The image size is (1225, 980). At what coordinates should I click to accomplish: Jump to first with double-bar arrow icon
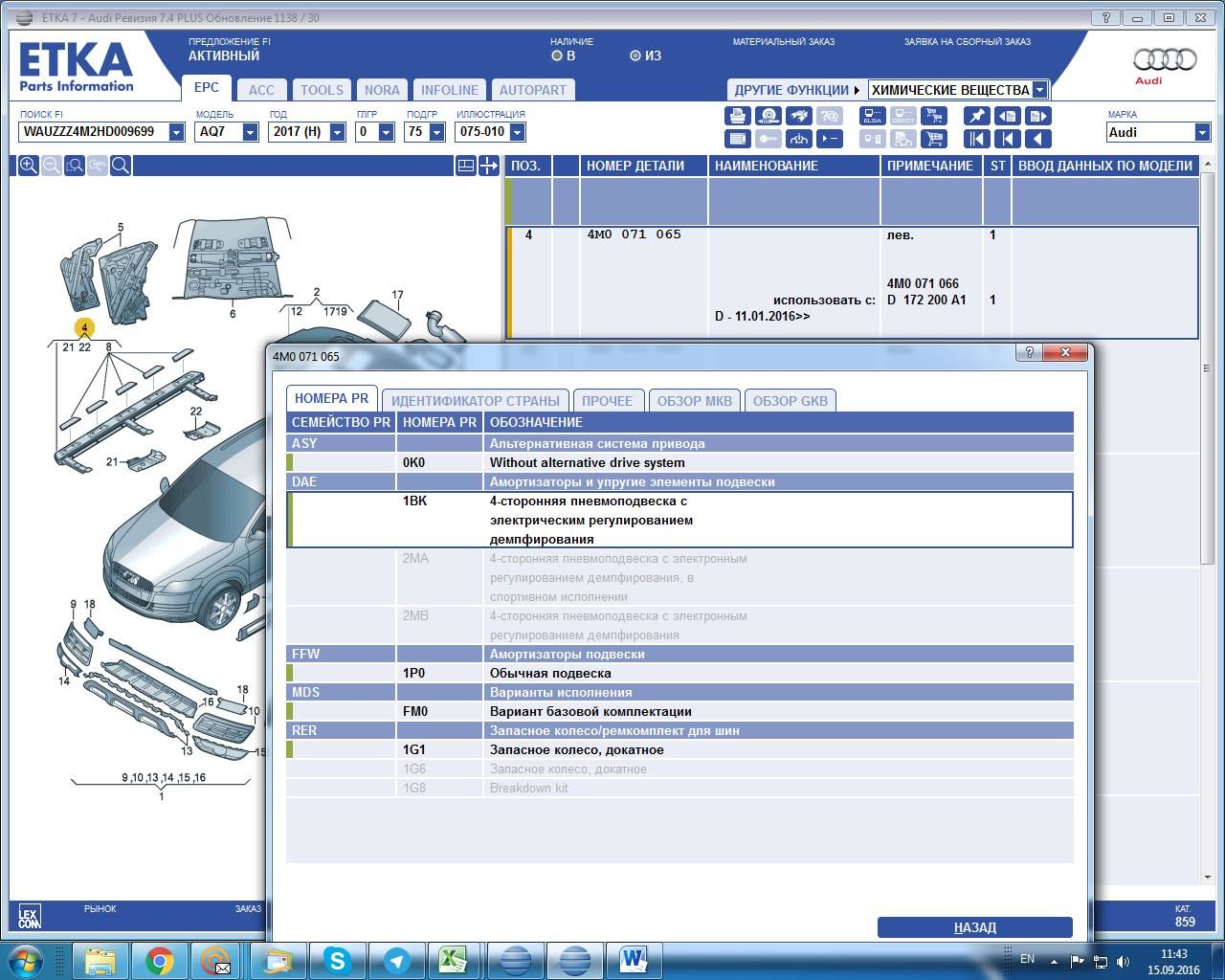click(976, 139)
